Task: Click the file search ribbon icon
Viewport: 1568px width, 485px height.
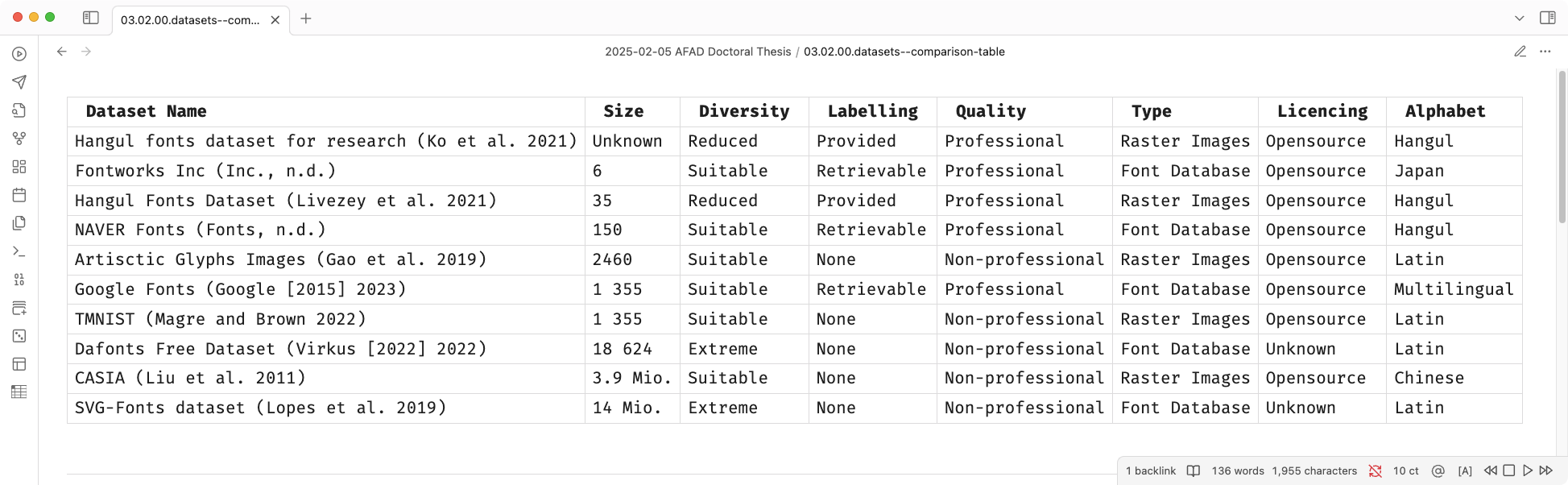Action: (19, 110)
